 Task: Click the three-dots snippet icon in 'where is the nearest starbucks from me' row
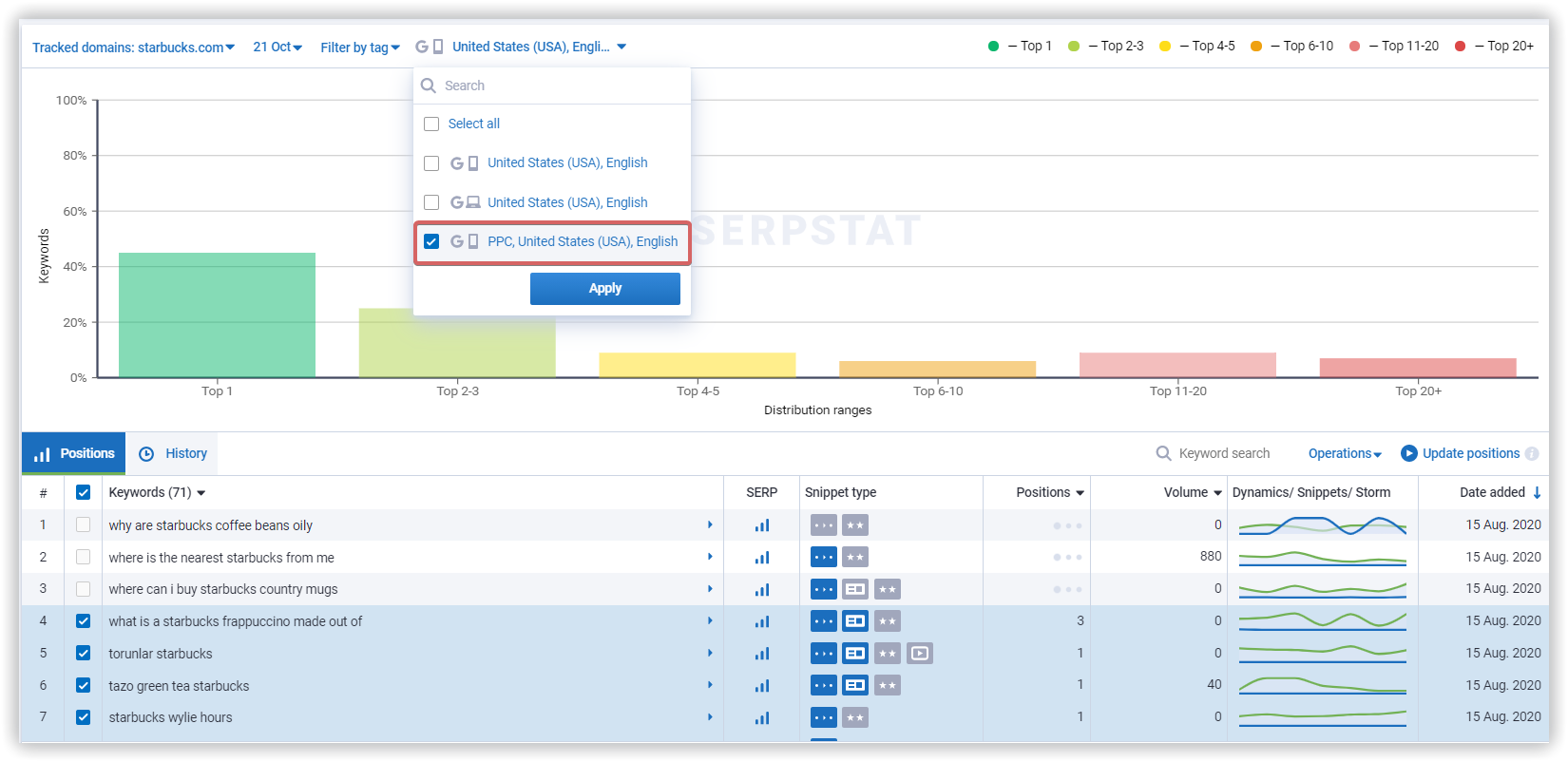[x=824, y=558]
